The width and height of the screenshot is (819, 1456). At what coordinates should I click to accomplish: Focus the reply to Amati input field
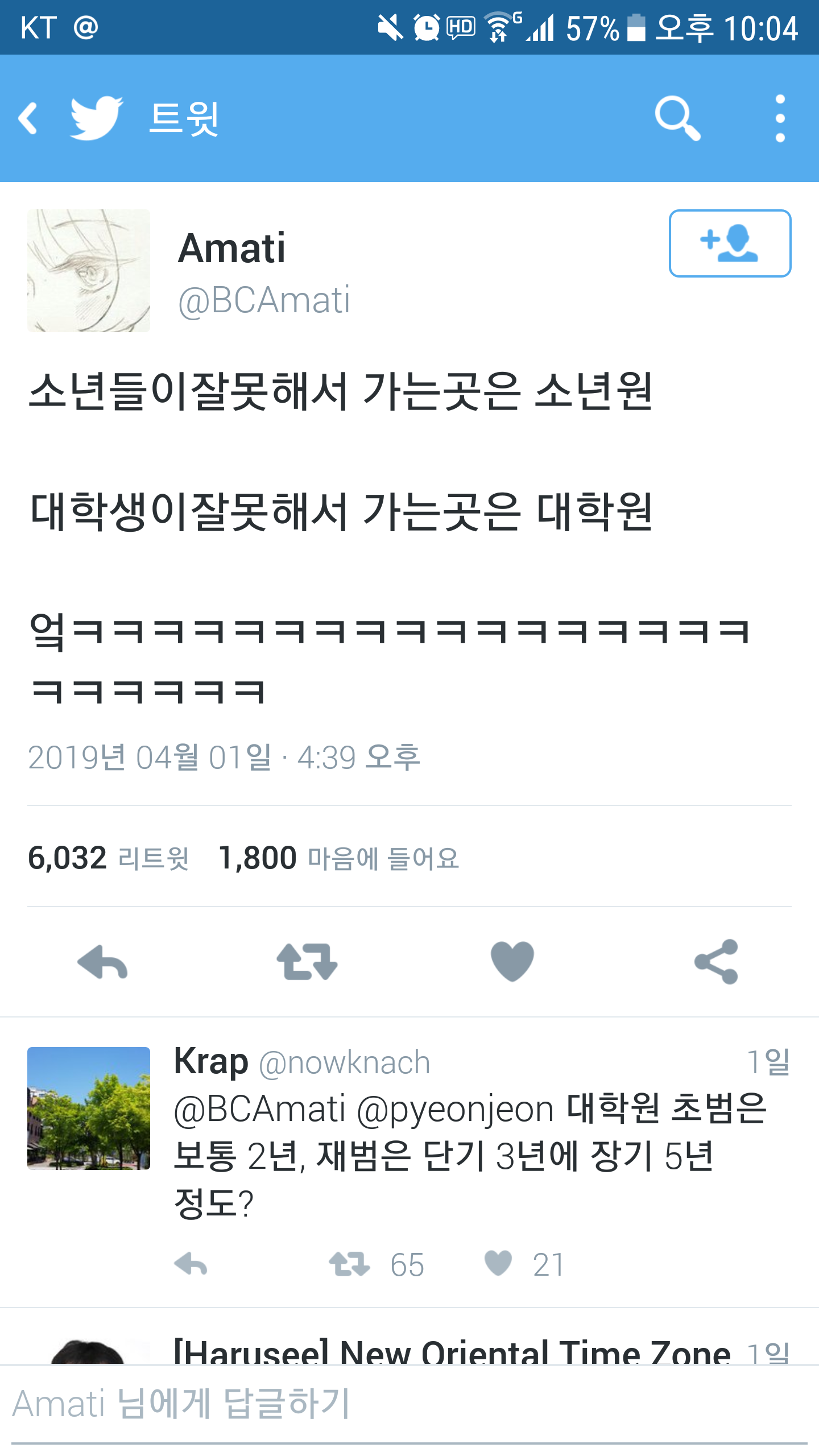point(409,1405)
